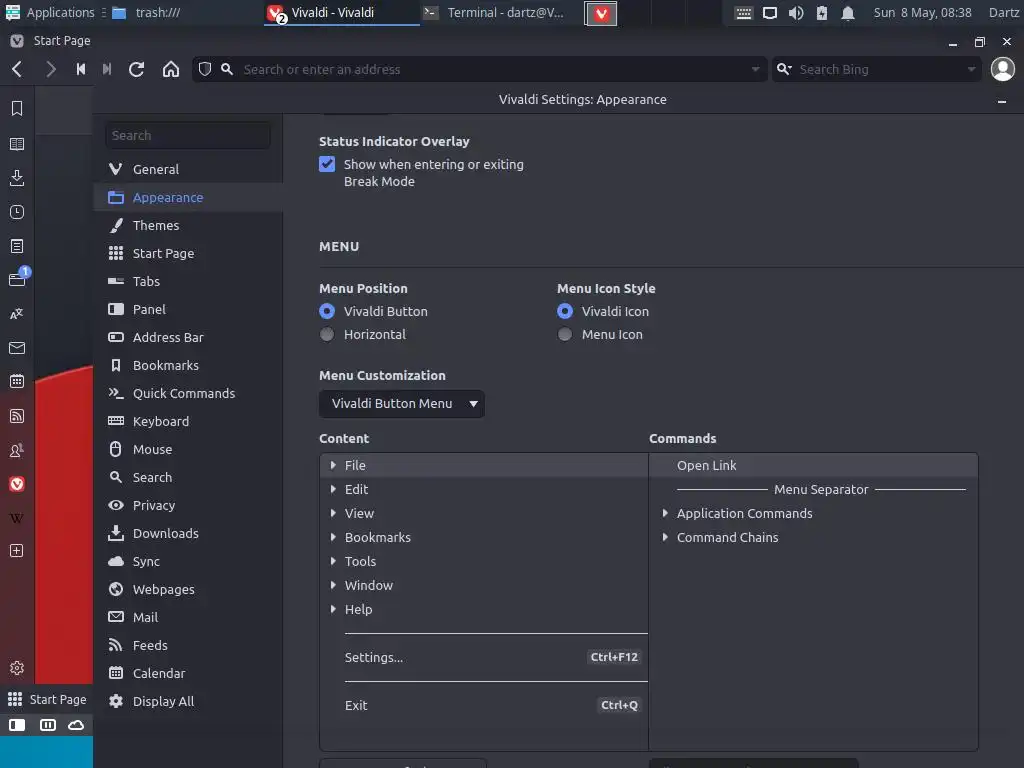
Task: Expand Command Chains
Action: pyautogui.click(x=665, y=537)
